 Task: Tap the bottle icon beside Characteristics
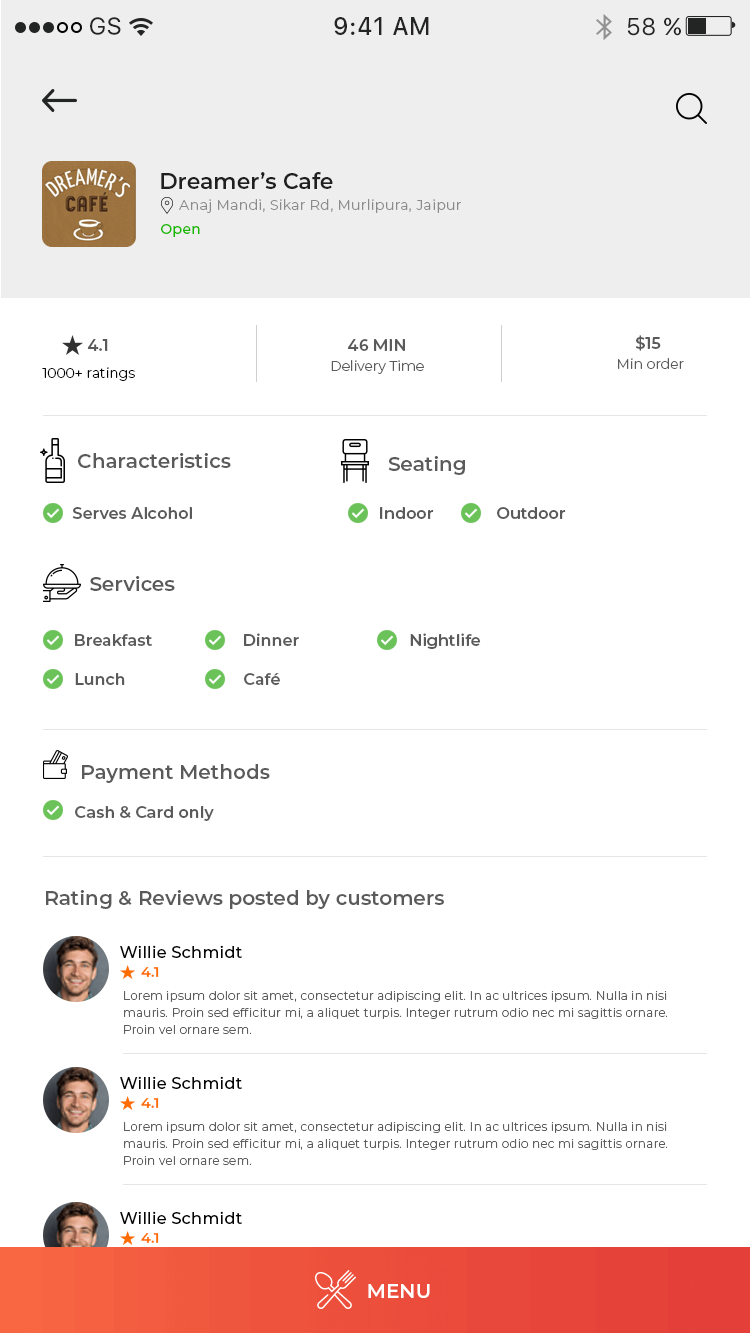(x=53, y=461)
